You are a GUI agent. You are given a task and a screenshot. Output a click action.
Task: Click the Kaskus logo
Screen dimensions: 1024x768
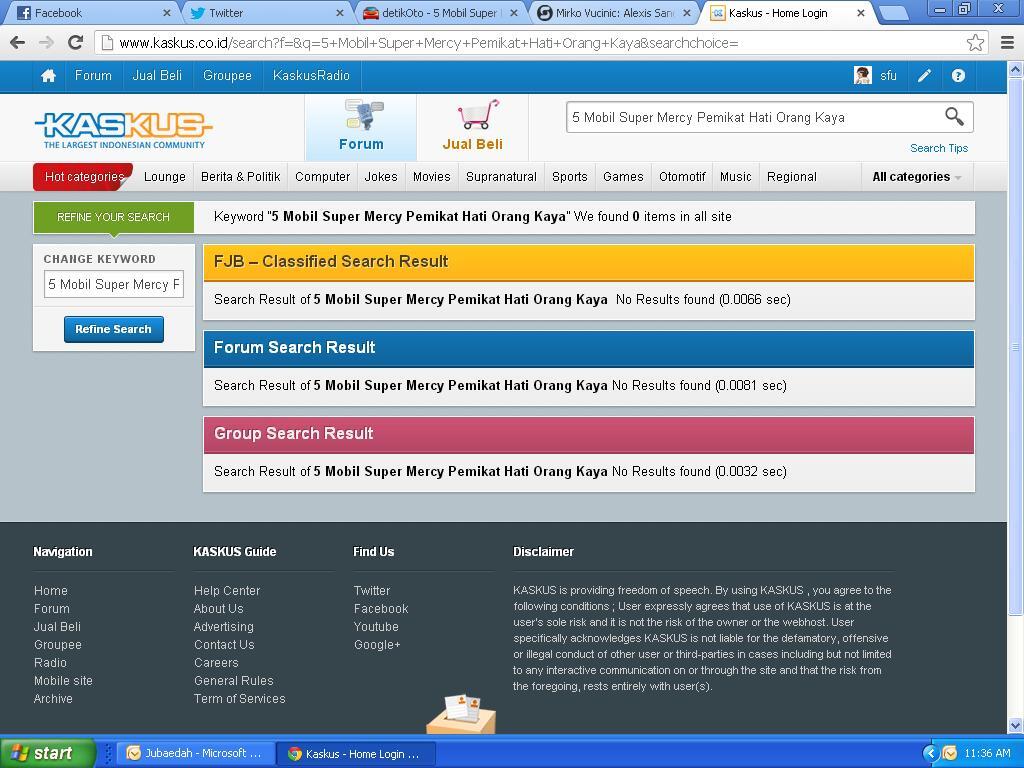pyautogui.click(x=123, y=129)
